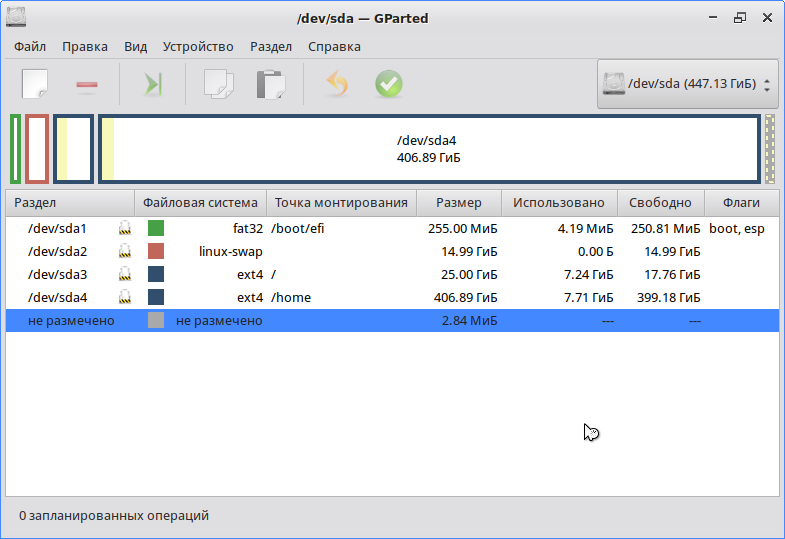The height and width of the screenshot is (539, 785).
Task: Click the GParted window icon in title bar
Action: click(16, 18)
